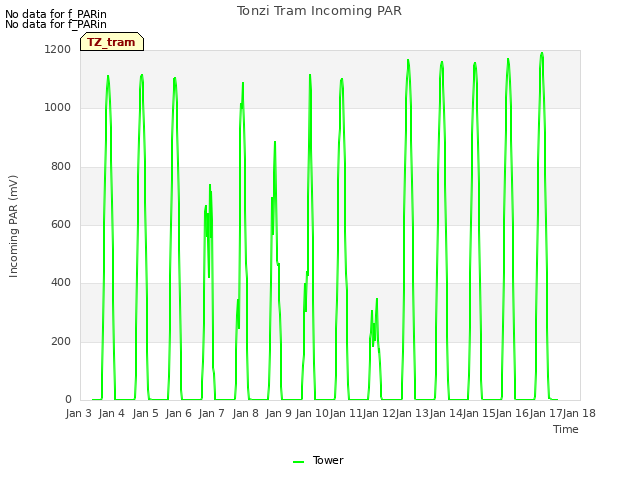The width and height of the screenshot is (640, 480).
Task: Click the low Jan 12 PAR peak
Action: [x=377, y=300]
